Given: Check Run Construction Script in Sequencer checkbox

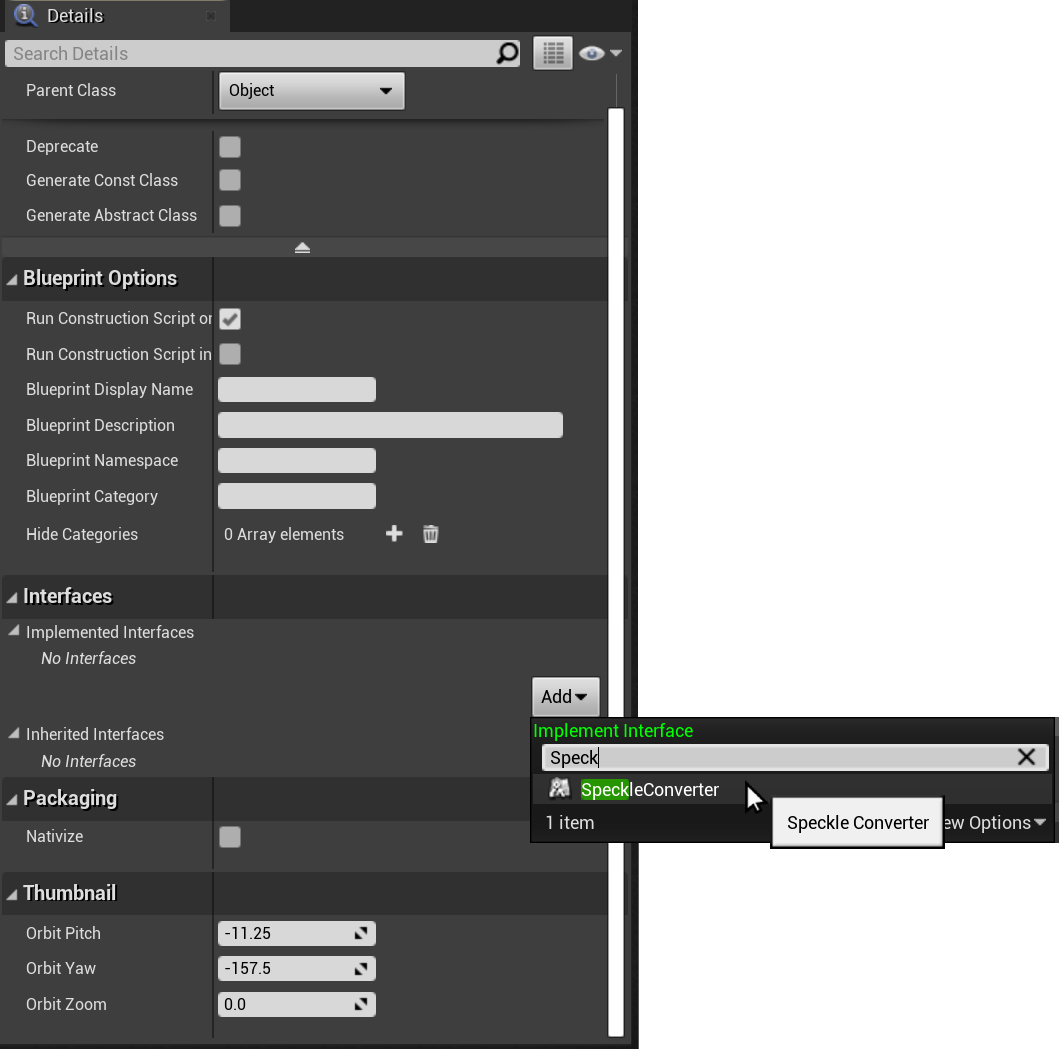Looking at the screenshot, I should (x=230, y=354).
